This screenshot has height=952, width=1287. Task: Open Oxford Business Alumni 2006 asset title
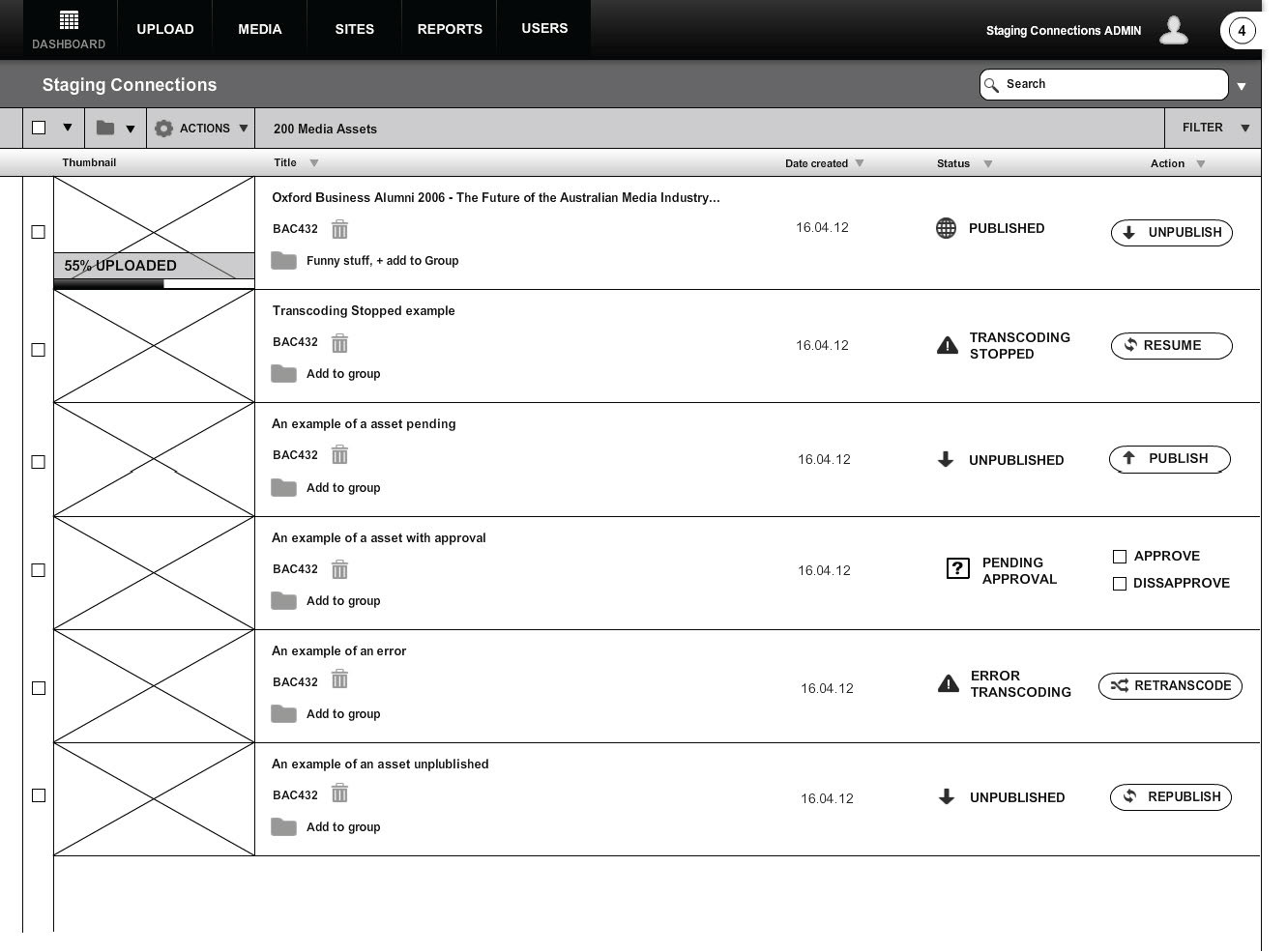495,198
